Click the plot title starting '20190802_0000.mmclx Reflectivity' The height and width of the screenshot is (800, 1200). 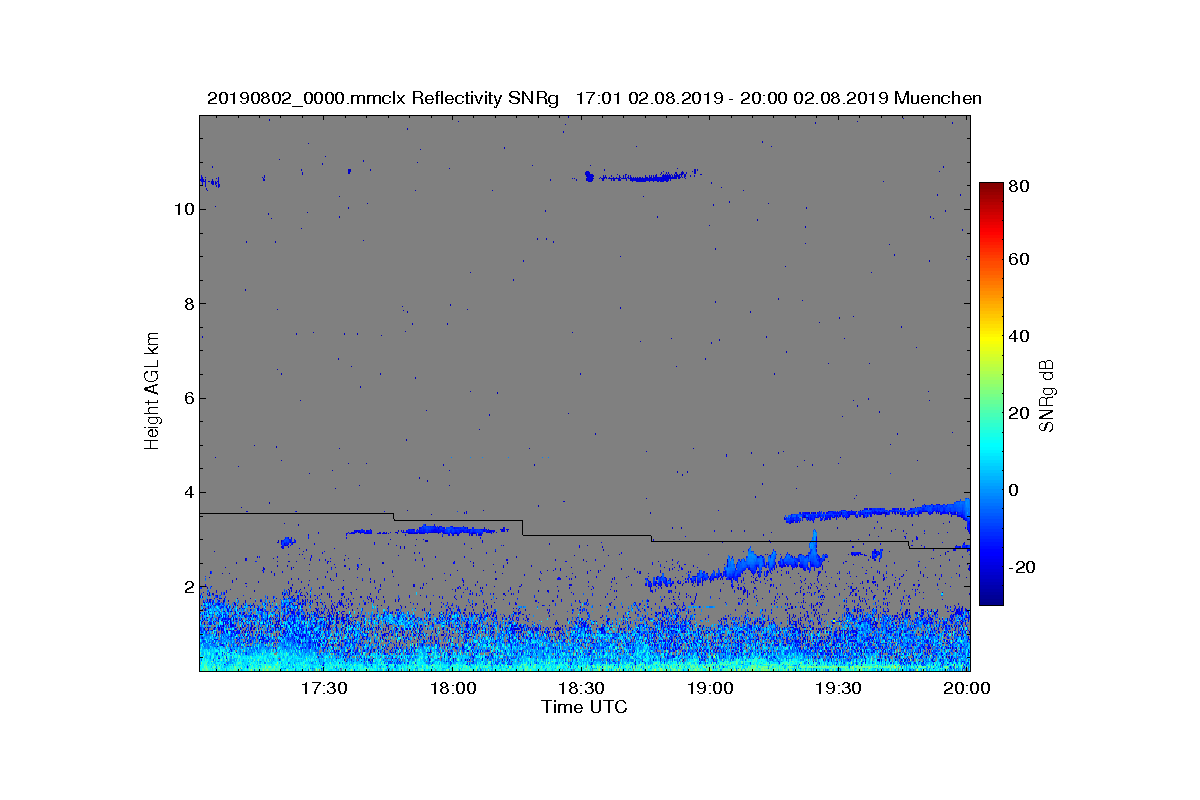point(594,98)
